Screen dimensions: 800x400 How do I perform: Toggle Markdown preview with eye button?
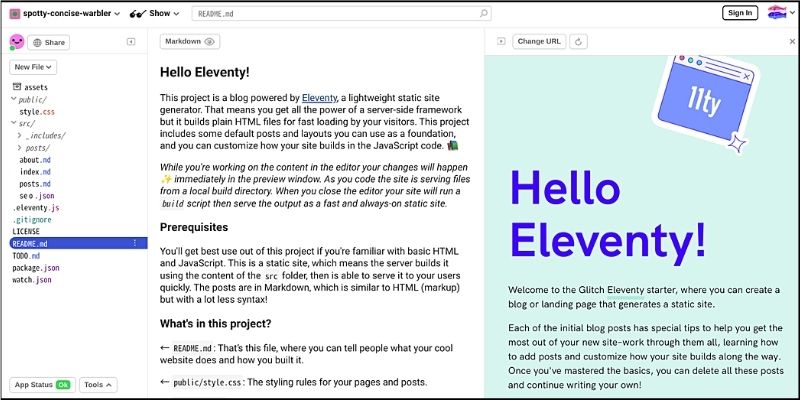[x=190, y=42]
